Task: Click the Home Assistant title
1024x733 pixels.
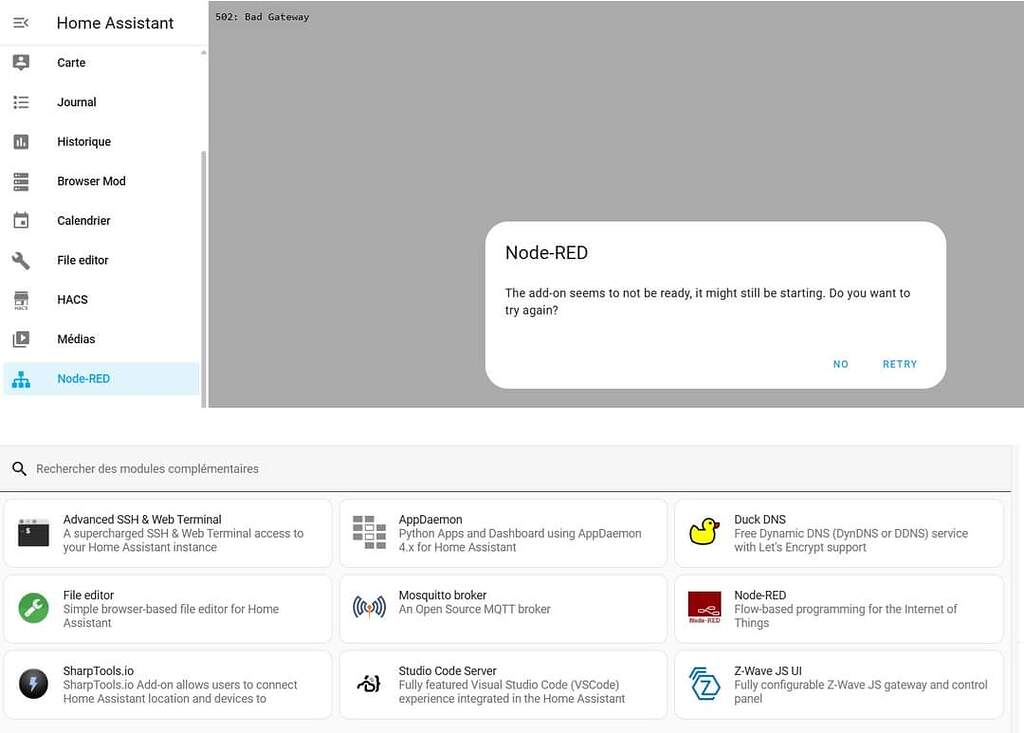Action: (x=114, y=22)
